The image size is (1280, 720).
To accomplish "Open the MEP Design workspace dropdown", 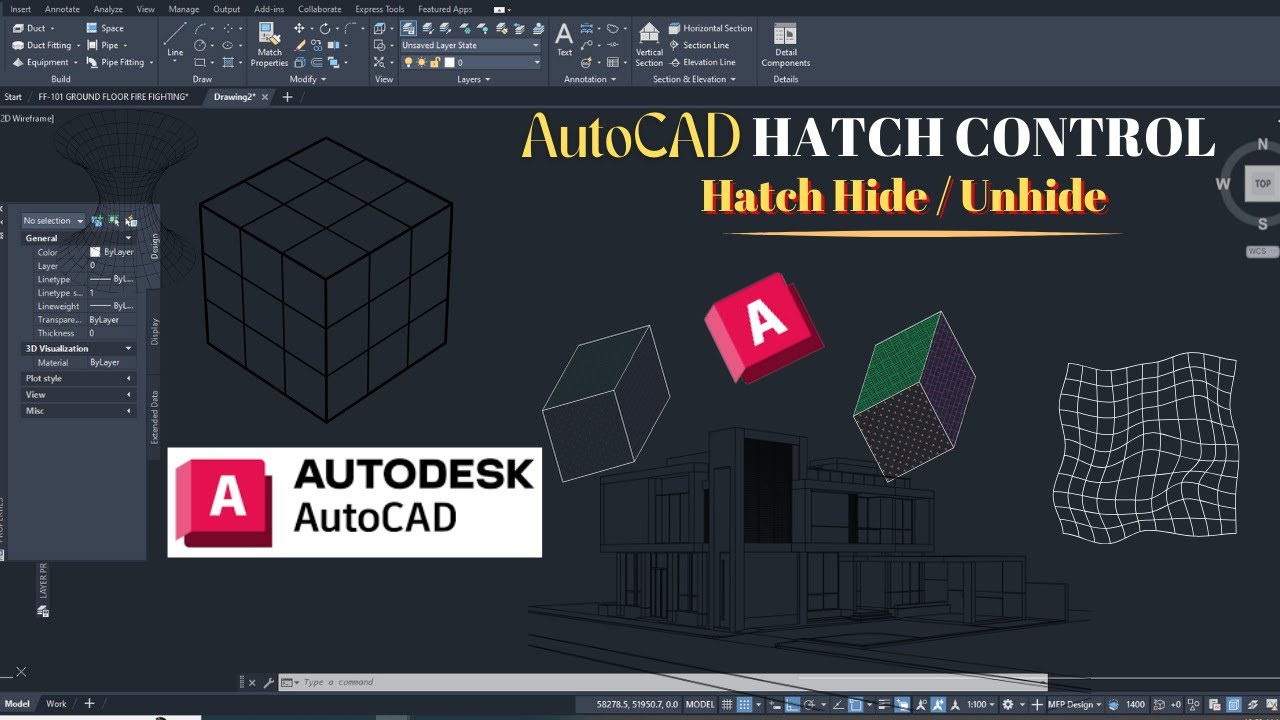I will (x=1075, y=705).
